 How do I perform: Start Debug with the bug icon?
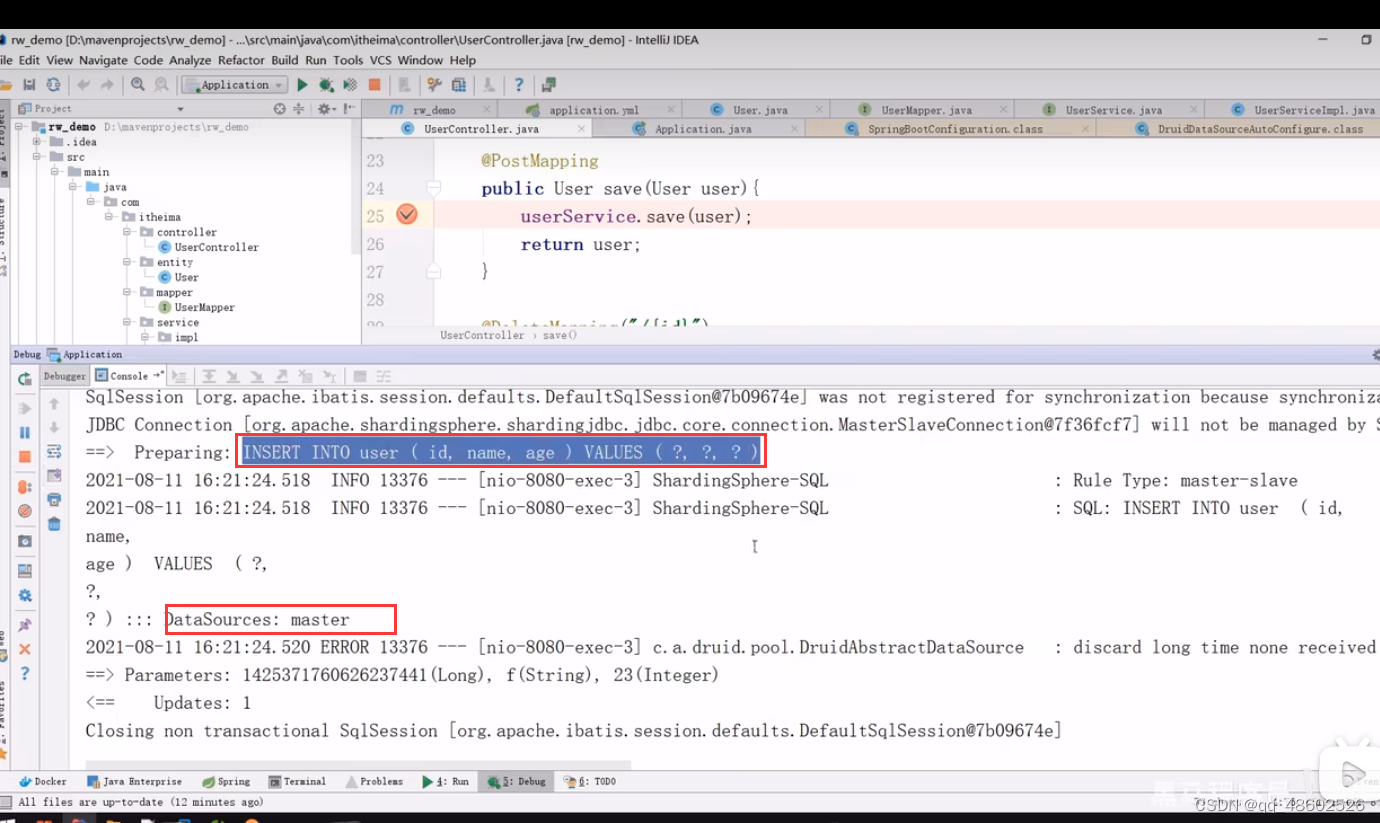(x=326, y=85)
